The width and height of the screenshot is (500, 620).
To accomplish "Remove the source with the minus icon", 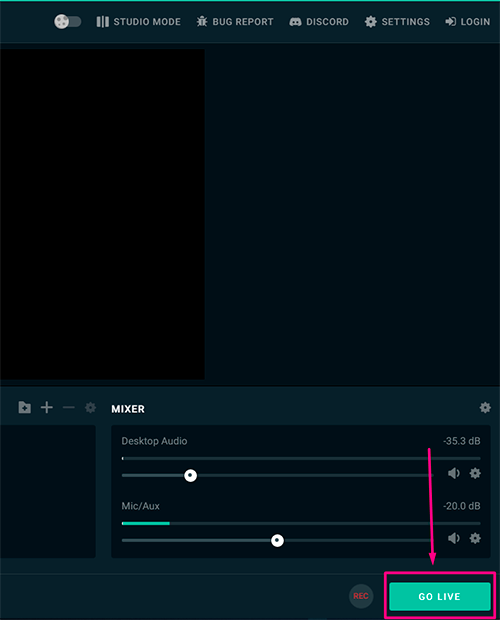I will [x=69, y=407].
